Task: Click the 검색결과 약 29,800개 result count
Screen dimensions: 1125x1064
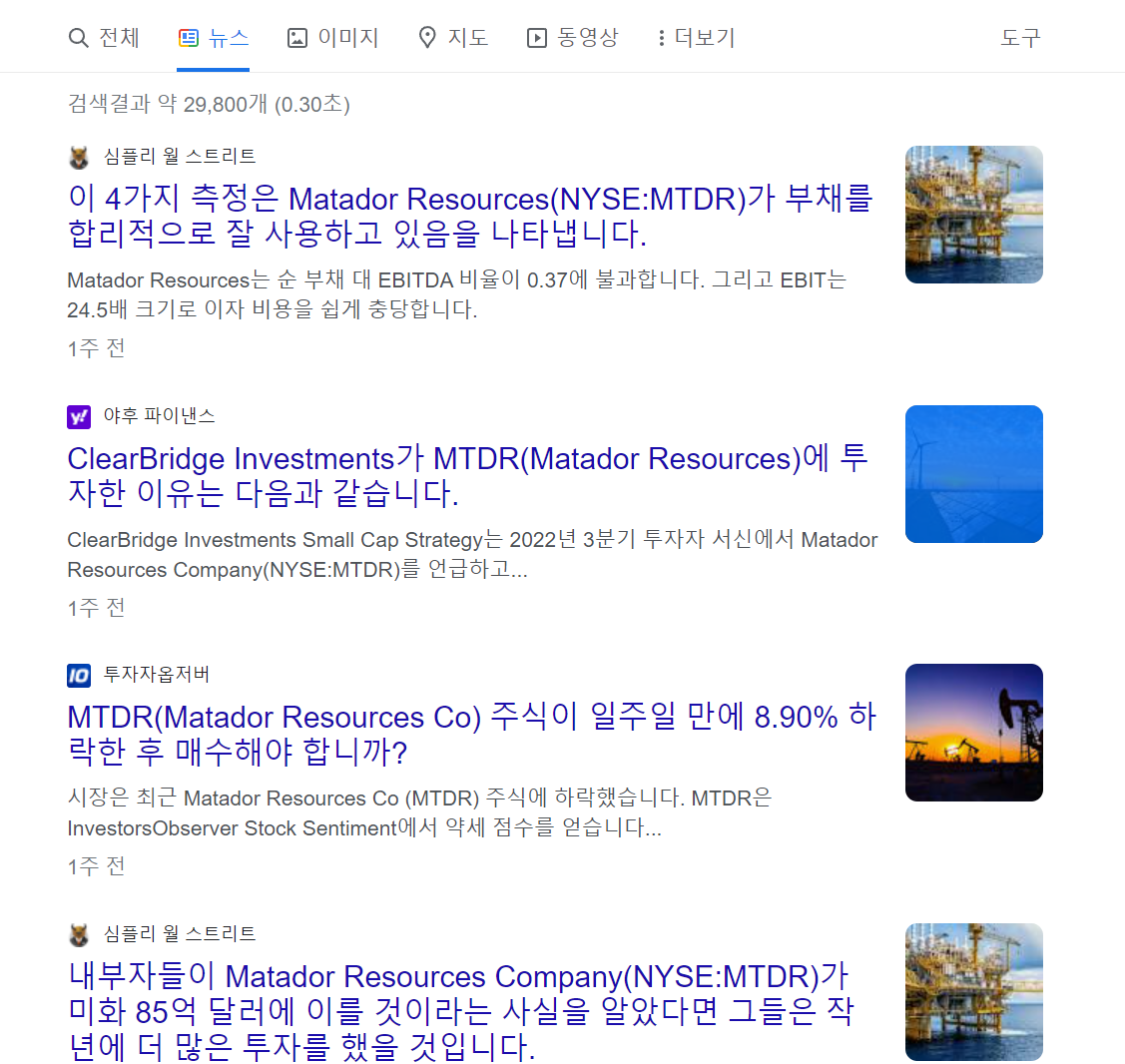Action: (x=209, y=104)
